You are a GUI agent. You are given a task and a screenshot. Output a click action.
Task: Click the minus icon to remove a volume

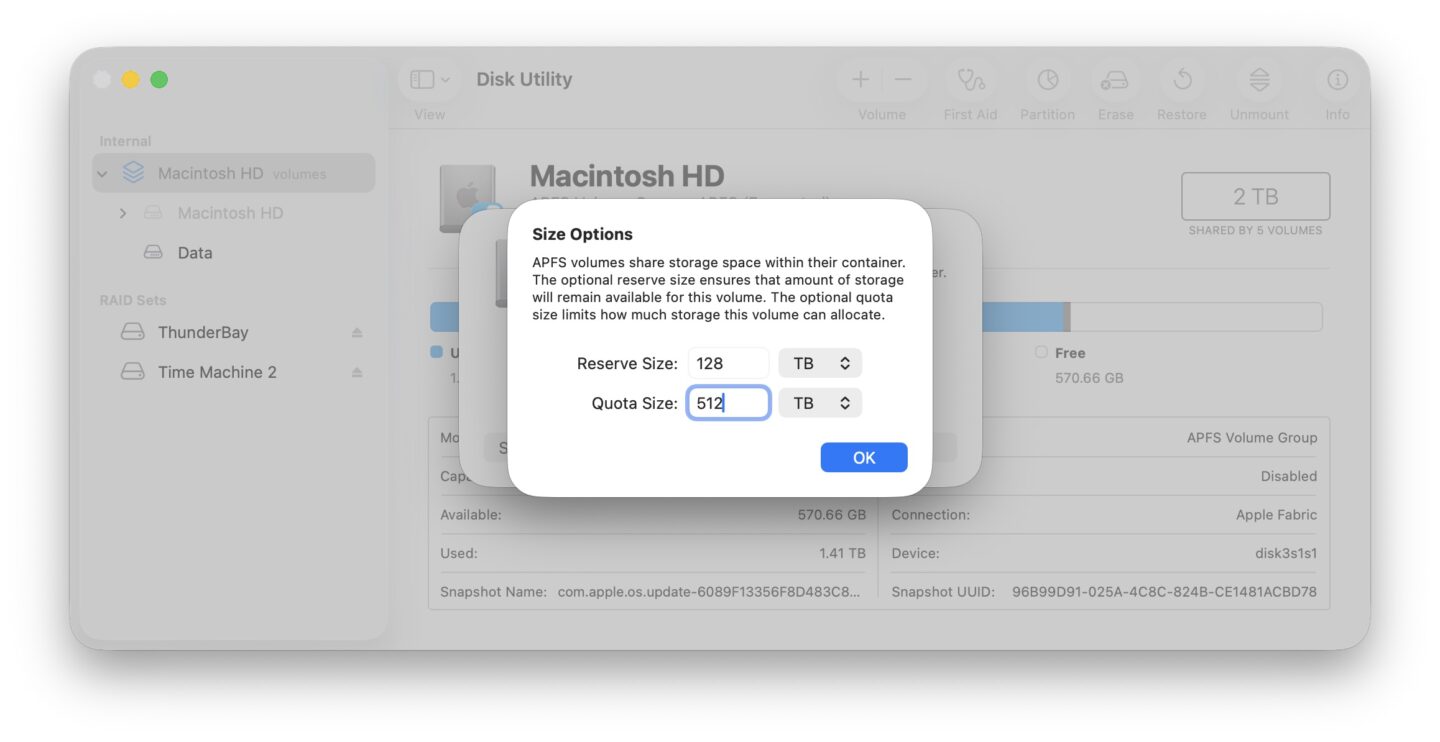pyautogui.click(x=903, y=79)
